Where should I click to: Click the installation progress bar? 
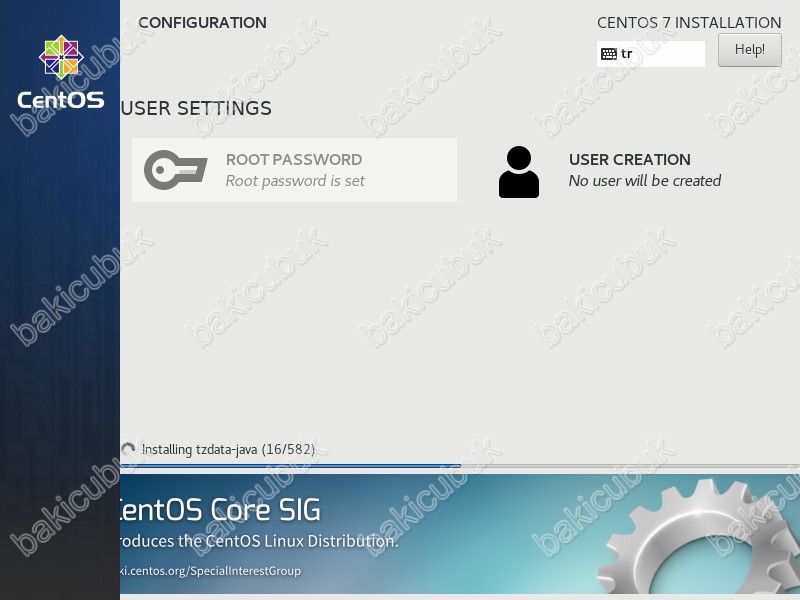(x=460, y=466)
